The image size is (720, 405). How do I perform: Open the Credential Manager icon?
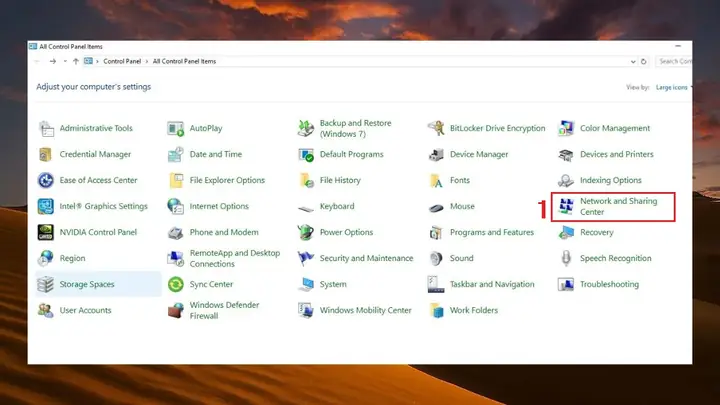(46, 155)
